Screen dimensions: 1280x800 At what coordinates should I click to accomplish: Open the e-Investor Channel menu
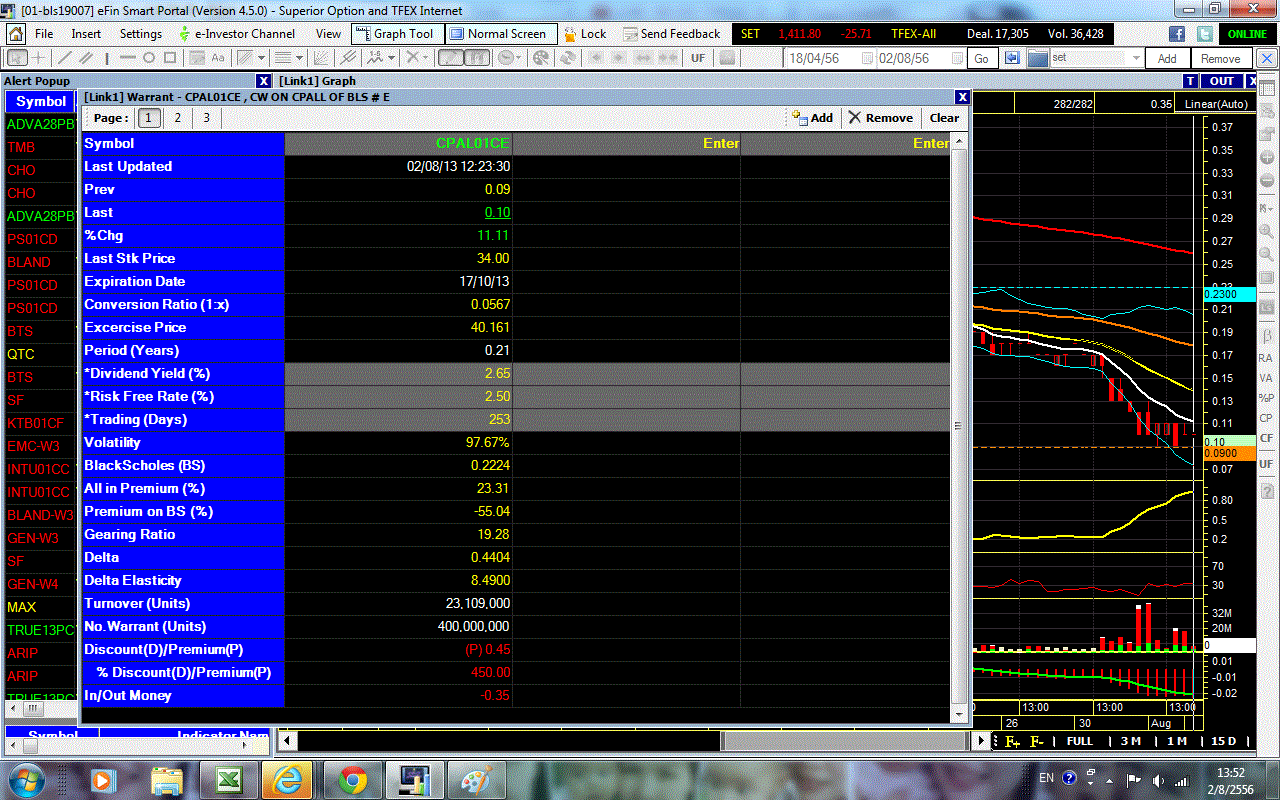pyautogui.click(x=236, y=34)
